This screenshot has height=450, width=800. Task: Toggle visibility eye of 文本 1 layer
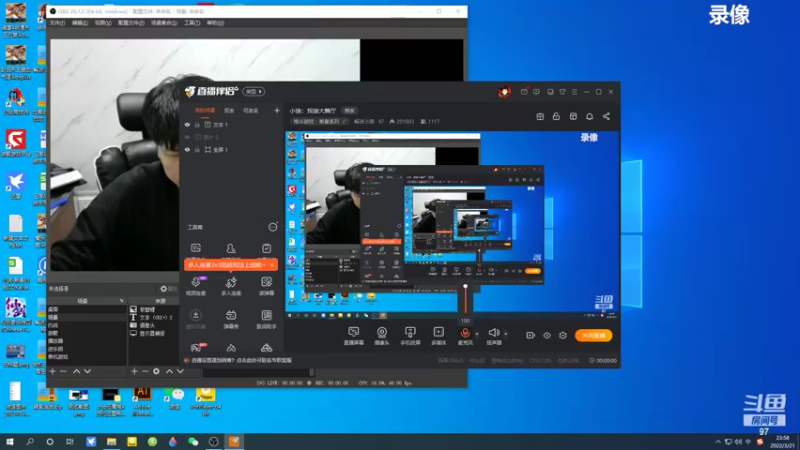tap(187, 124)
